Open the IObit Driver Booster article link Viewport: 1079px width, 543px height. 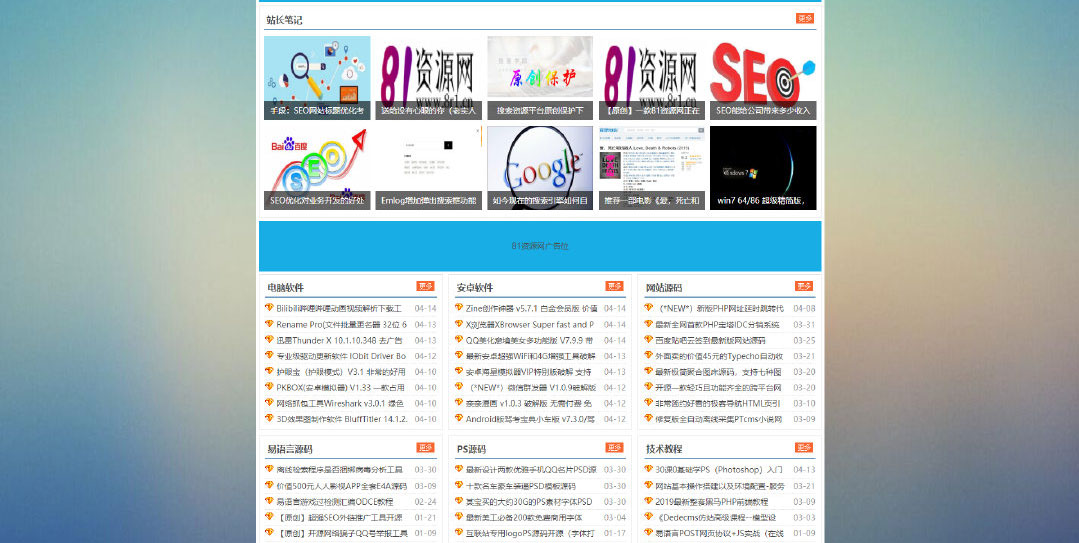[x=341, y=356]
